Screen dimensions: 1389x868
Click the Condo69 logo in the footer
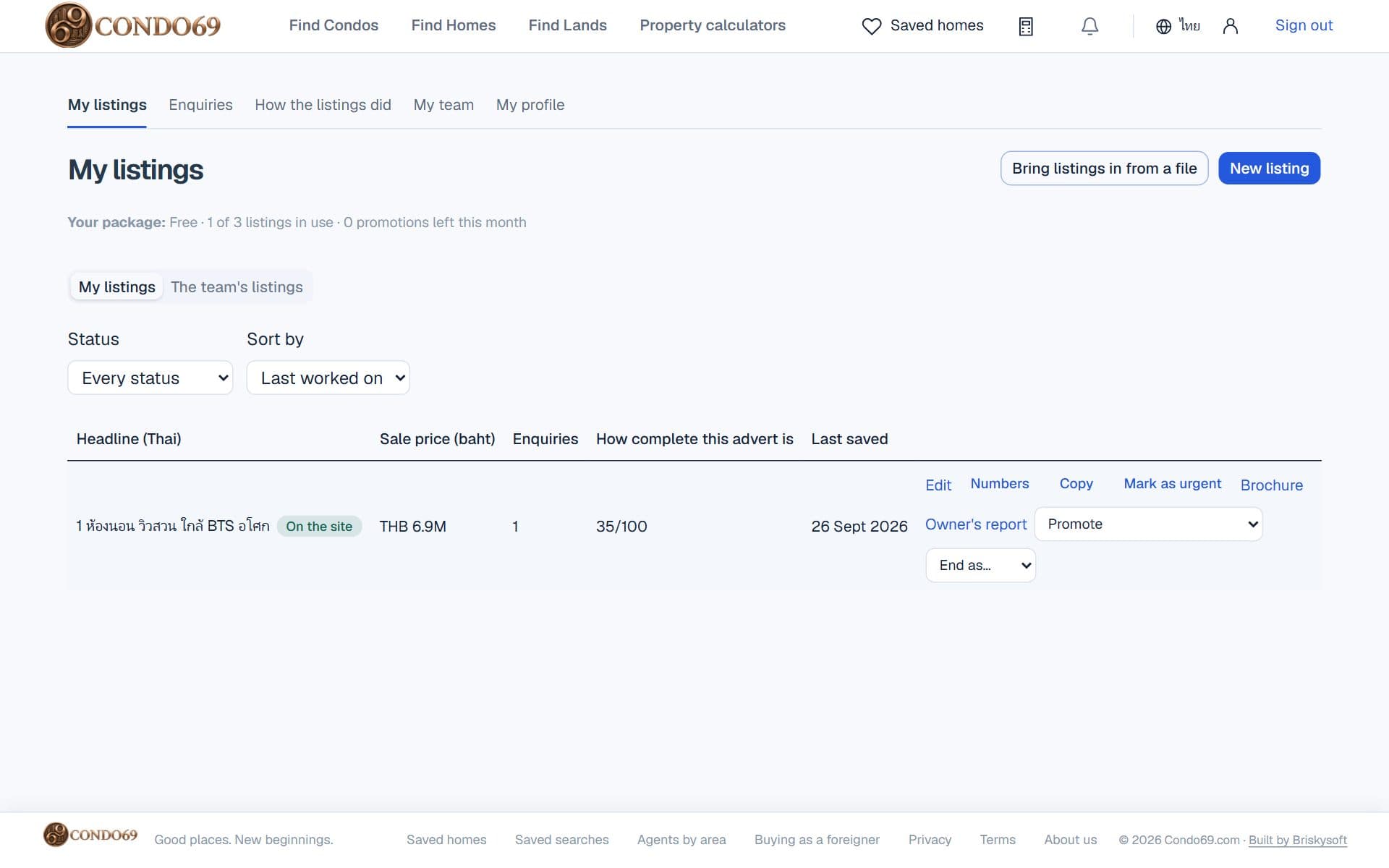(x=90, y=835)
